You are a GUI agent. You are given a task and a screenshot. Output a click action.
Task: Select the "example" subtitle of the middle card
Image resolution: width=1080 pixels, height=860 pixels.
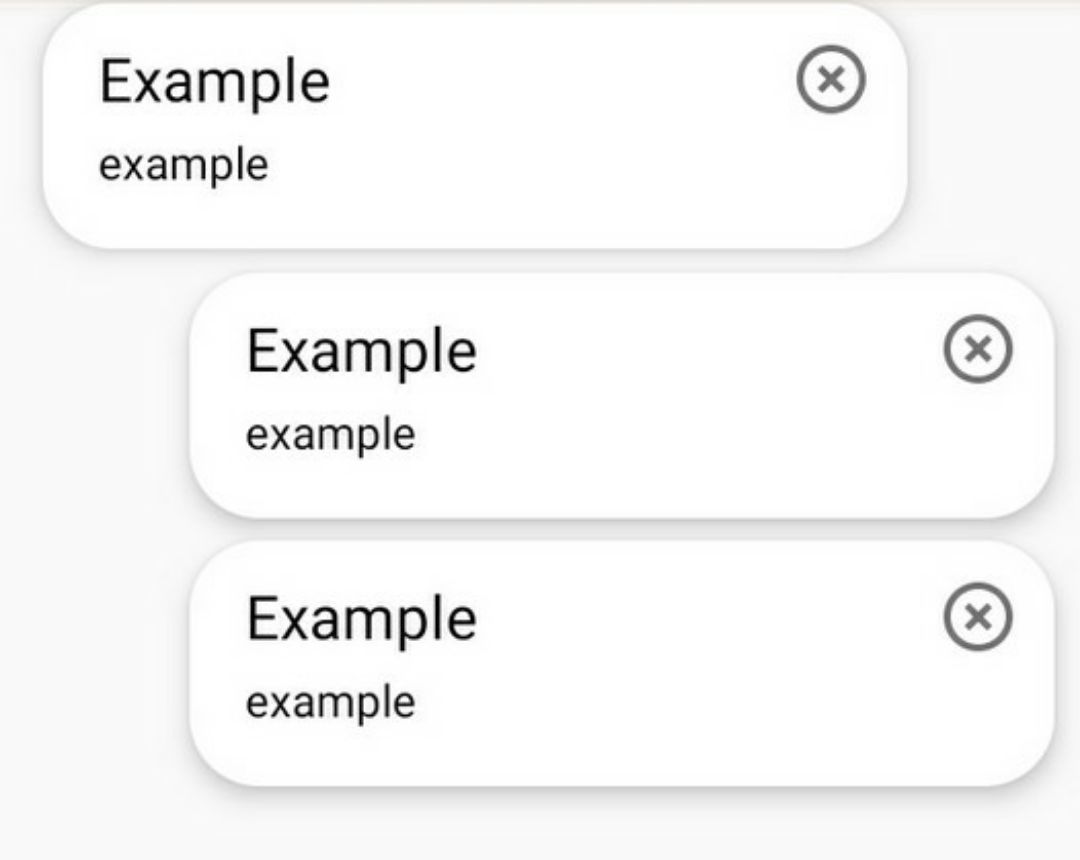(331, 435)
